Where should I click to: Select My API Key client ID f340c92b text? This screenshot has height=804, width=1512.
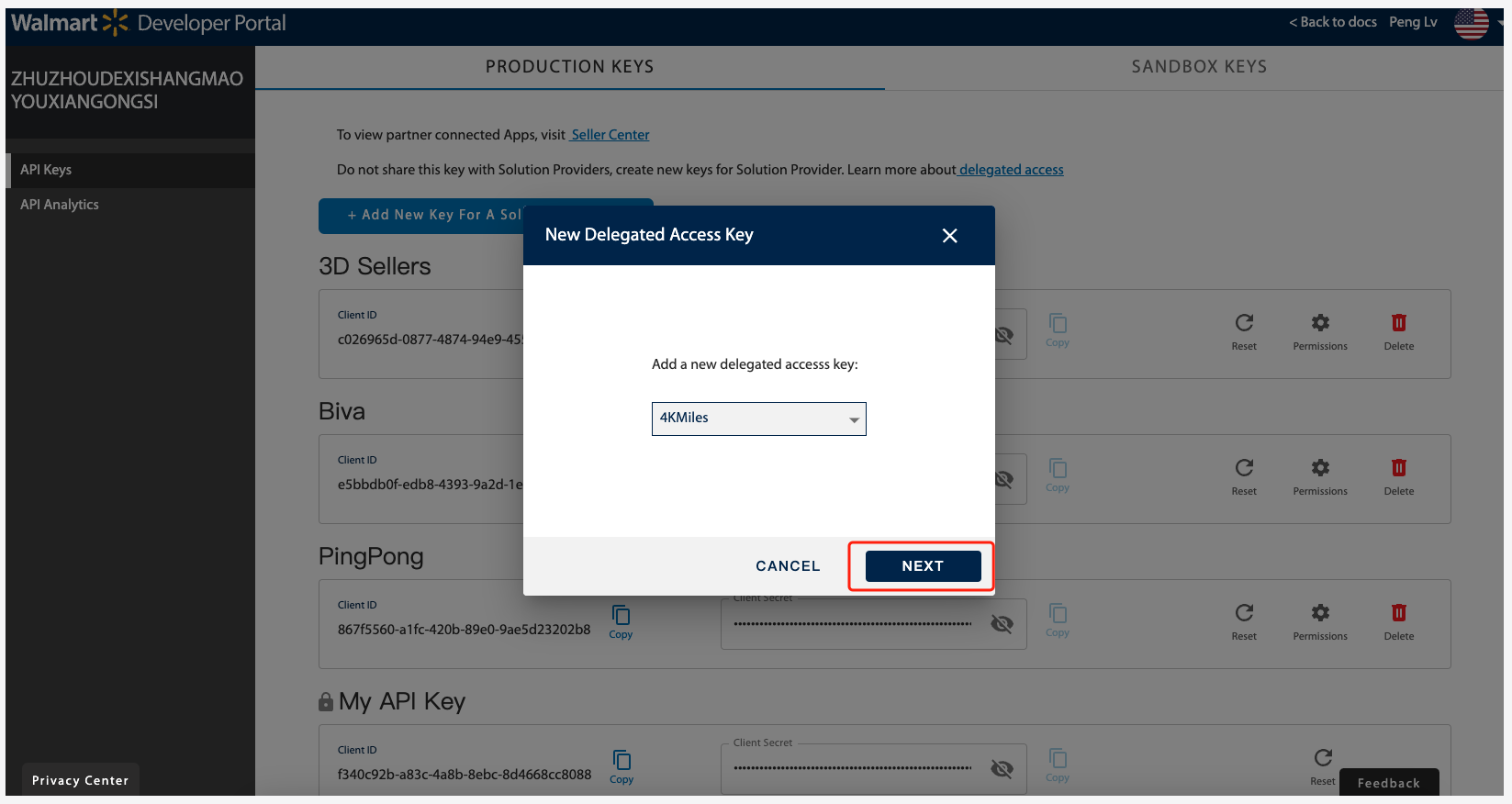(x=465, y=775)
